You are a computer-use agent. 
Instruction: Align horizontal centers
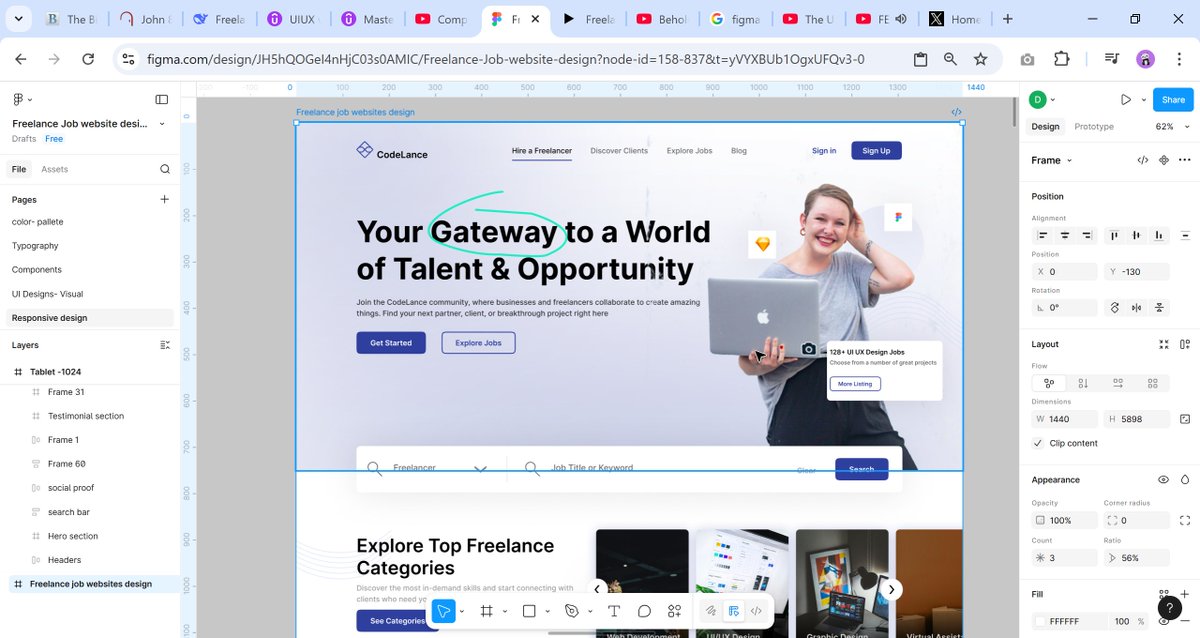point(1065,236)
